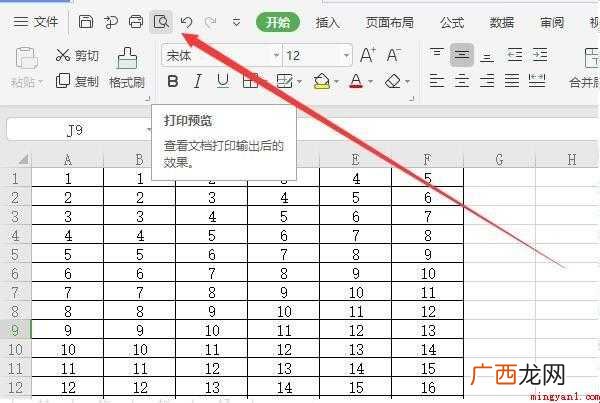Expand the font color dropdown arrow
This screenshot has height=403, width=600.
(x=370, y=82)
